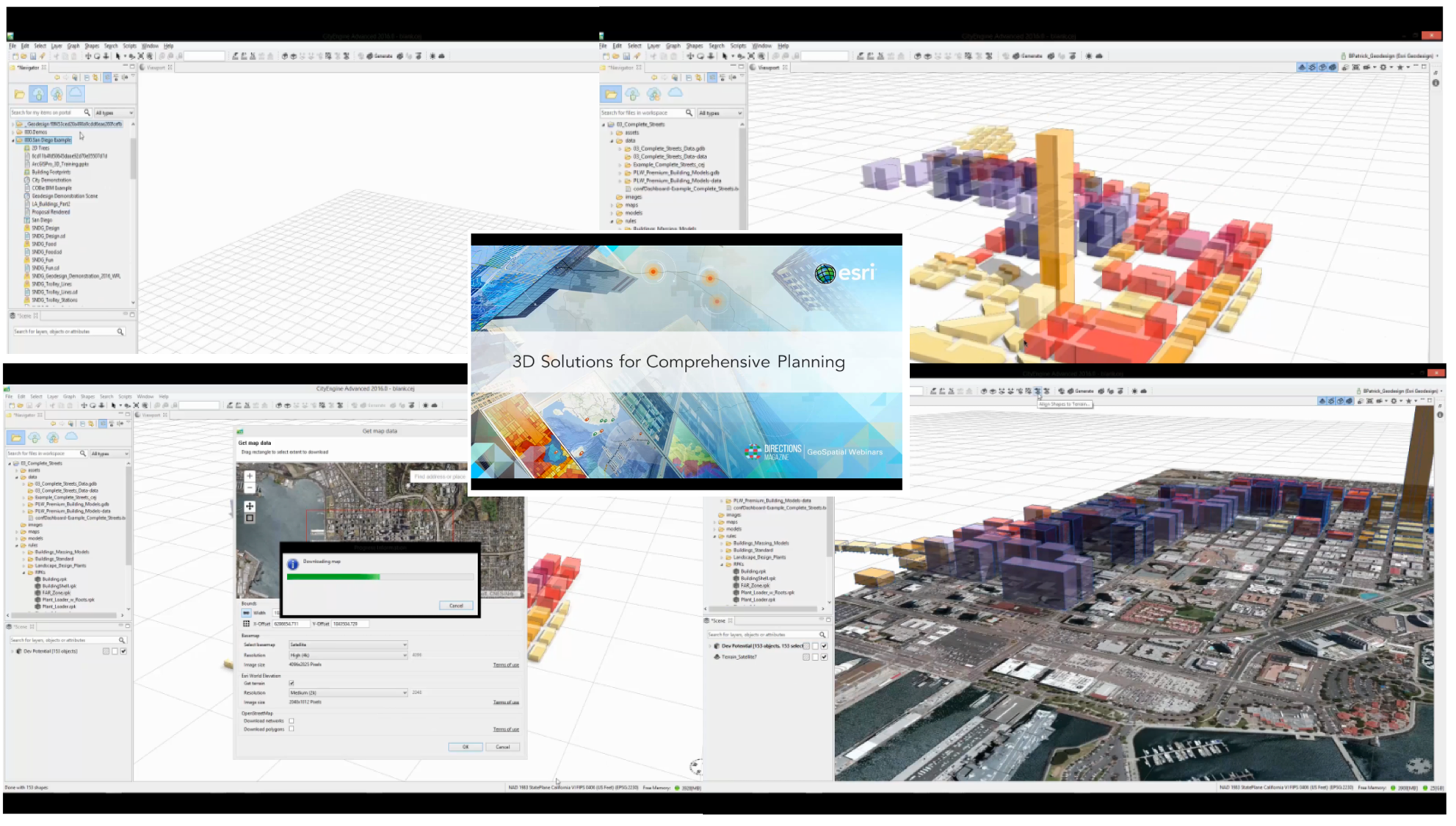
Task: Toggle Get terrain checkbox in Get map data
Action: coord(291,684)
